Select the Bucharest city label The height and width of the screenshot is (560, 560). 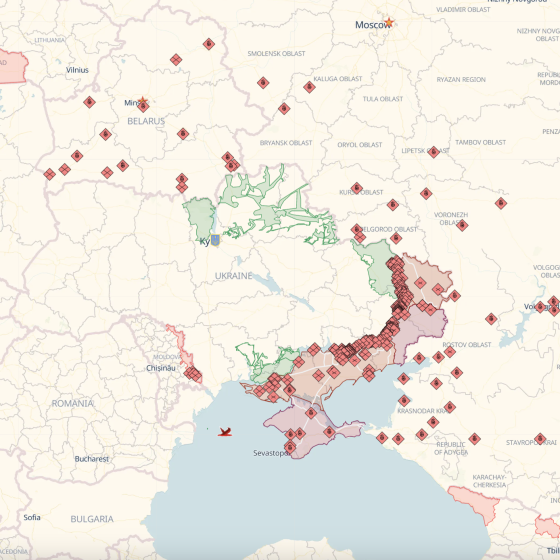(x=91, y=459)
